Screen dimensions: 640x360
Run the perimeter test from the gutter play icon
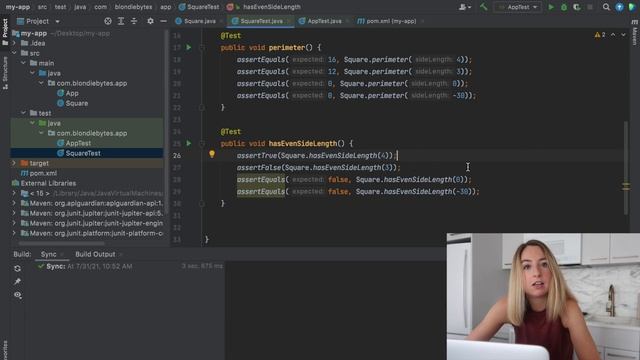click(189, 47)
